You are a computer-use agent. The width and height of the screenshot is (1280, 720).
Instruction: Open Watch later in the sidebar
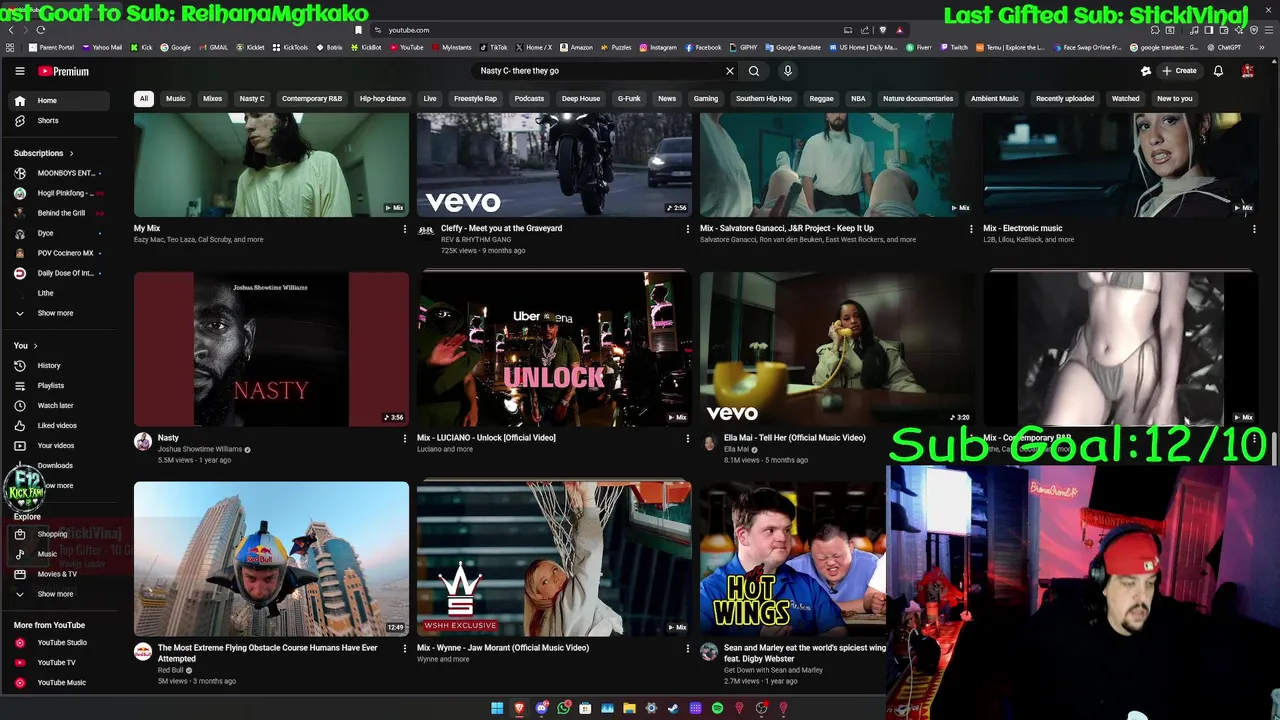tap(60, 405)
